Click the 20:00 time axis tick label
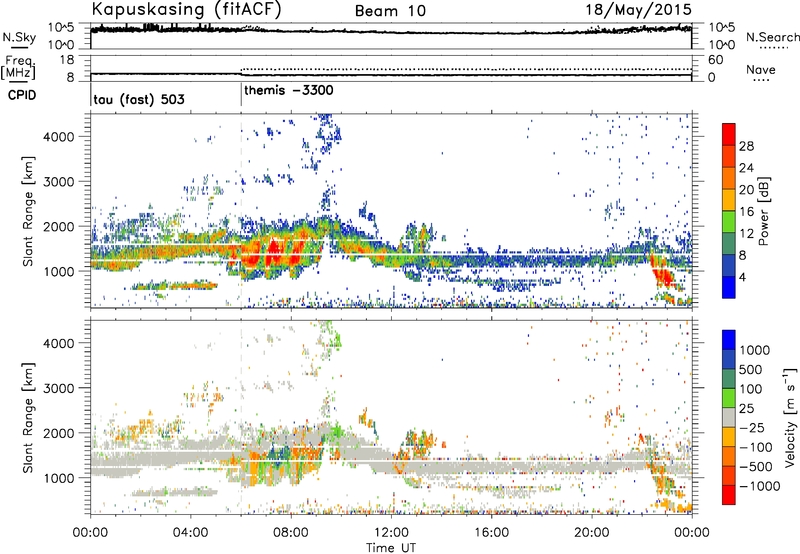800x554 pixels. click(592, 533)
